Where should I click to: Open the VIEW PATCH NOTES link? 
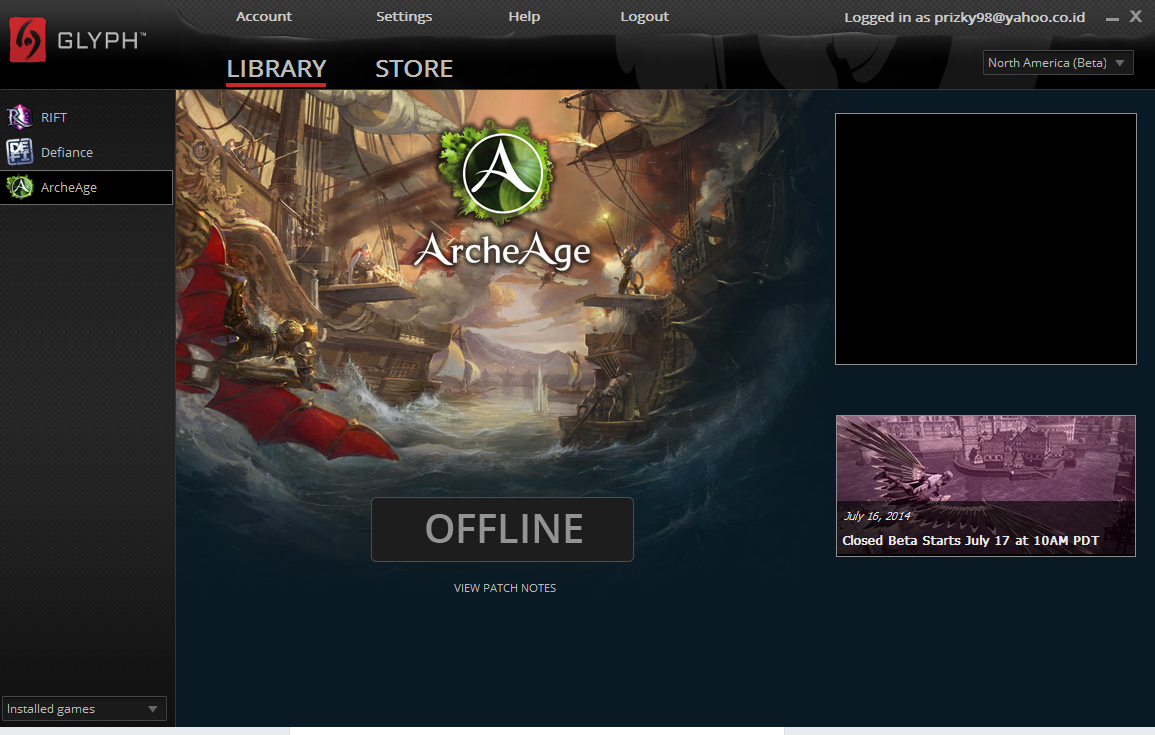504,588
